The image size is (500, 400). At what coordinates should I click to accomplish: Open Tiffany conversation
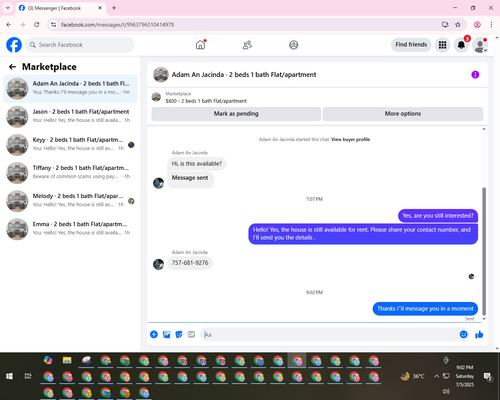pos(70,173)
